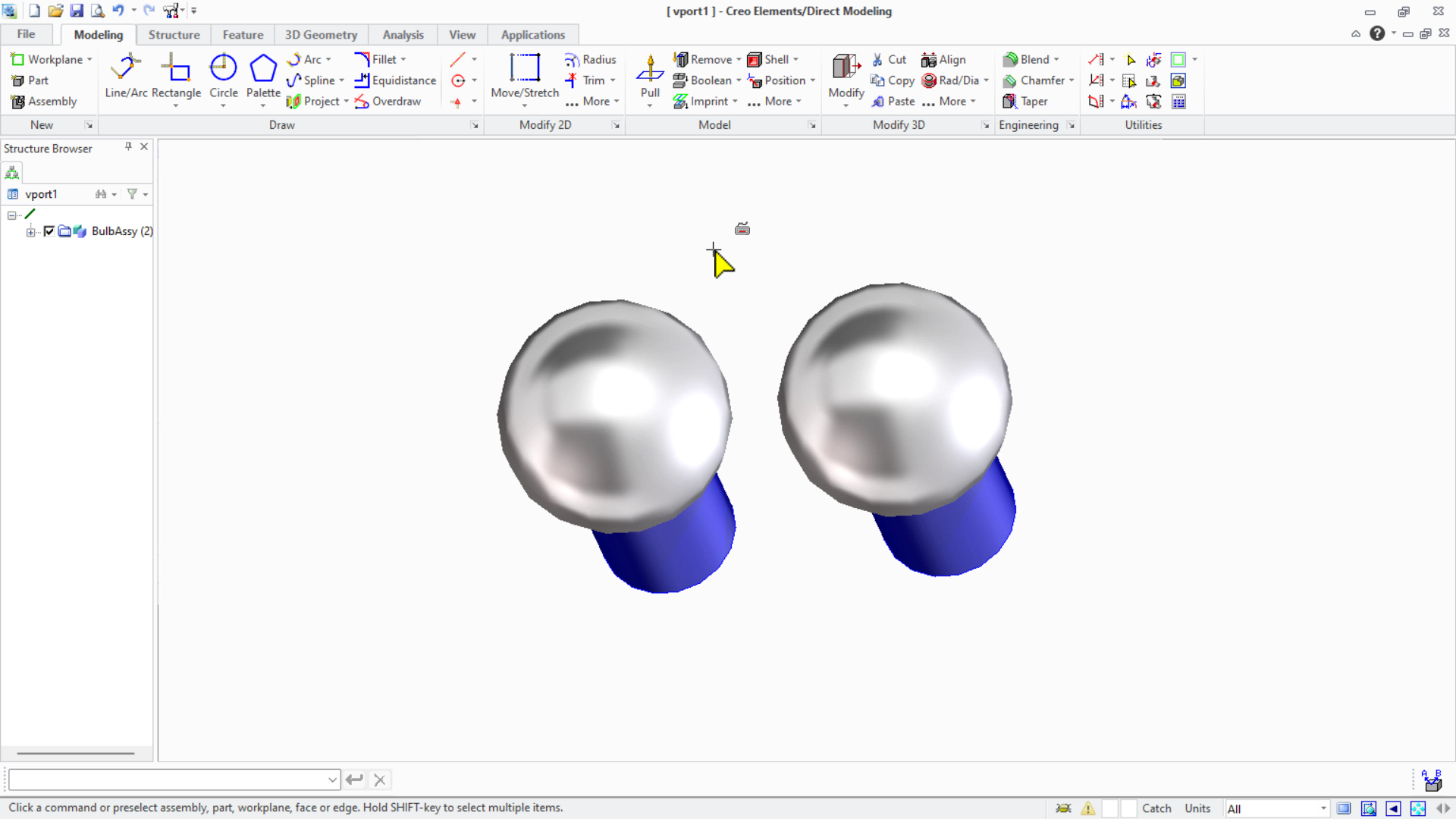Click the Modify 3D tool
1456x819 pixels.
(x=846, y=76)
